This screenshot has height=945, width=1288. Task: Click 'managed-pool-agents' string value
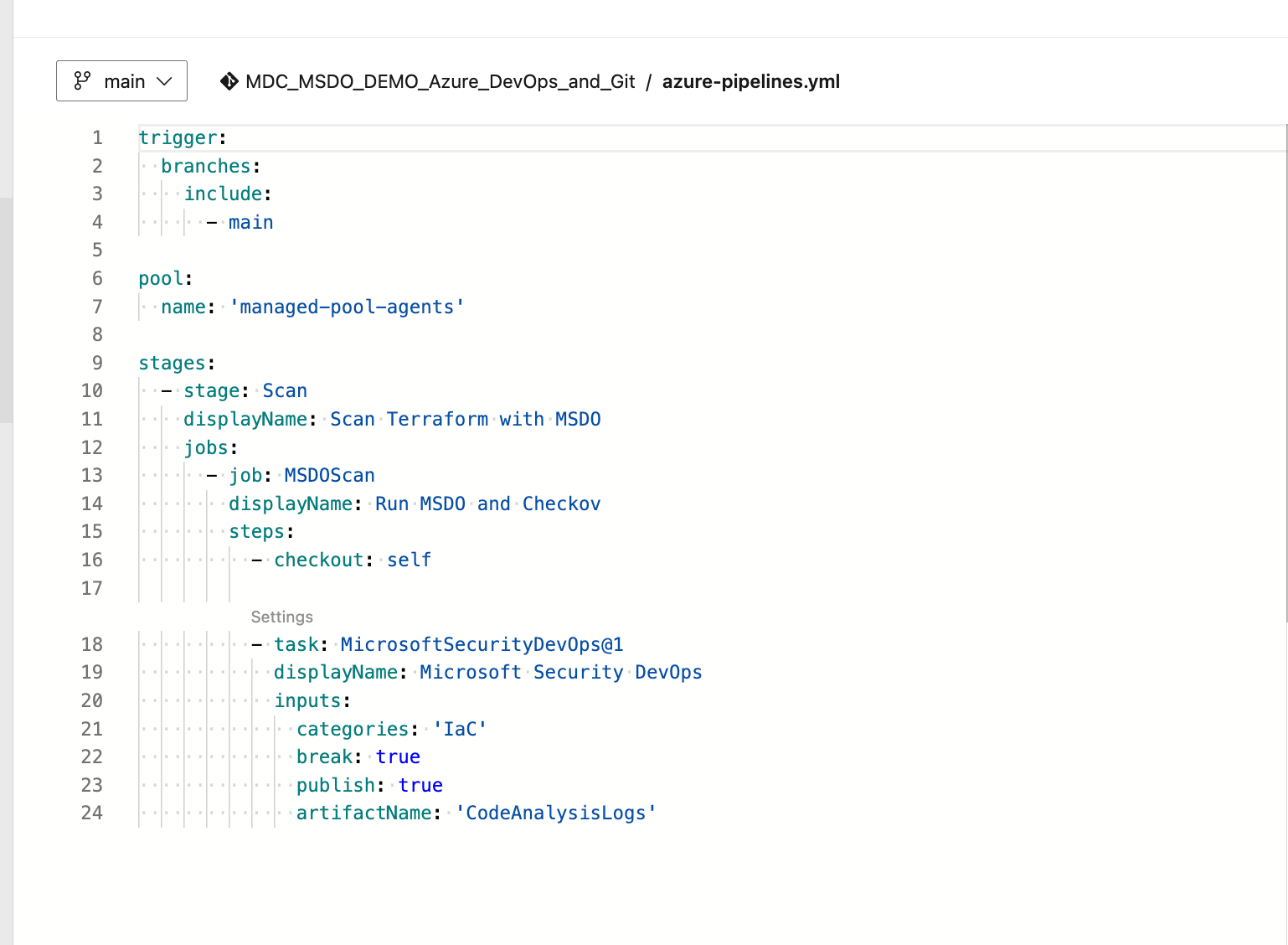tap(347, 307)
